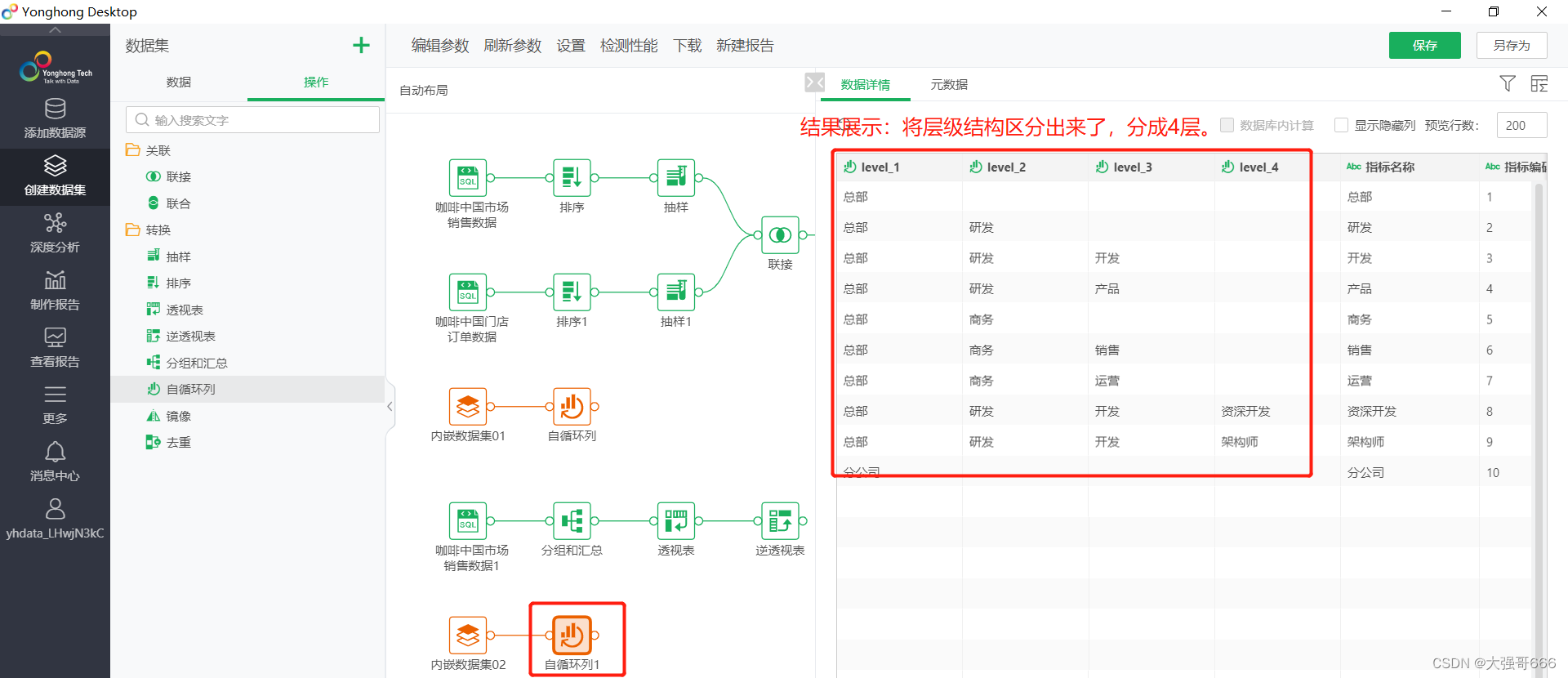Select 创建数据集 in the sidebar
The height and width of the screenshot is (678, 1568).
pyautogui.click(x=55, y=176)
